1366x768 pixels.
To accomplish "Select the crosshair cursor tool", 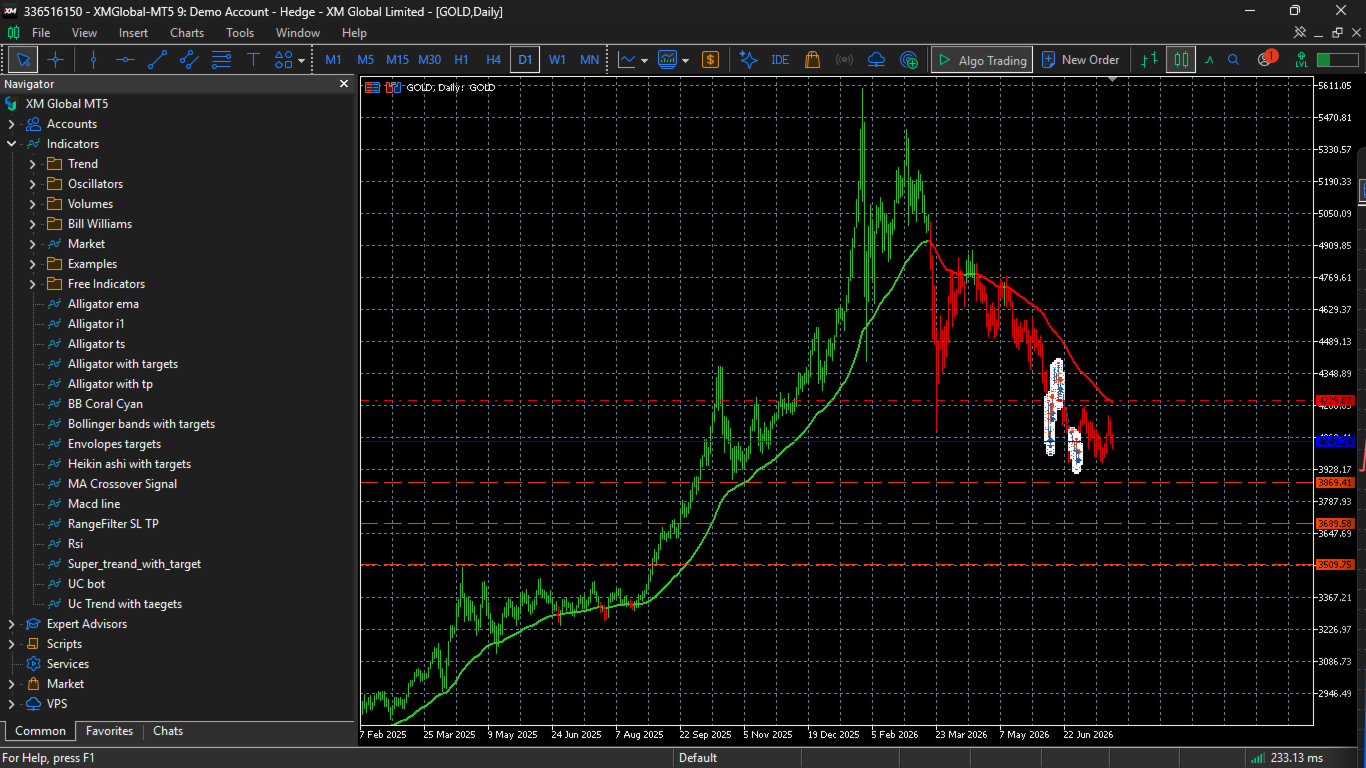I will coord(56,60).
